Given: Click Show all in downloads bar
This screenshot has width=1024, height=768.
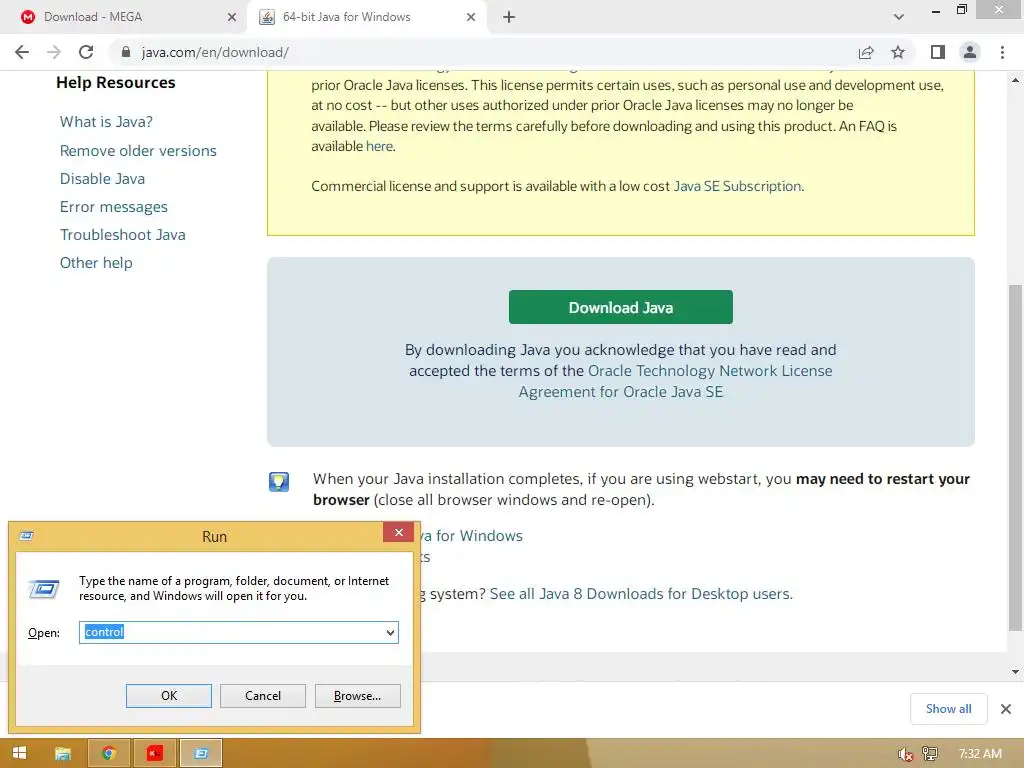Looking at the screenshot, I should pyautogui.click(x=948, y=709).
